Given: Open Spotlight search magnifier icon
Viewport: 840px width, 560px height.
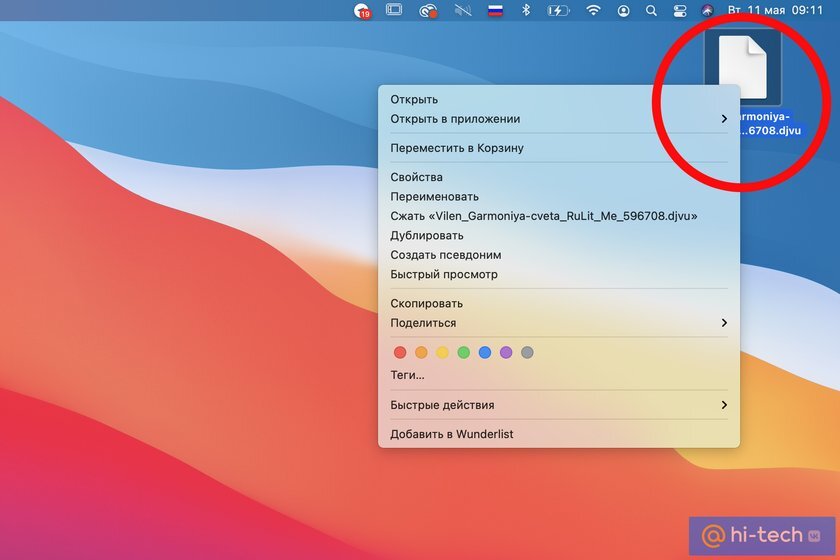Looking at the screenshot, I should 651,10.
